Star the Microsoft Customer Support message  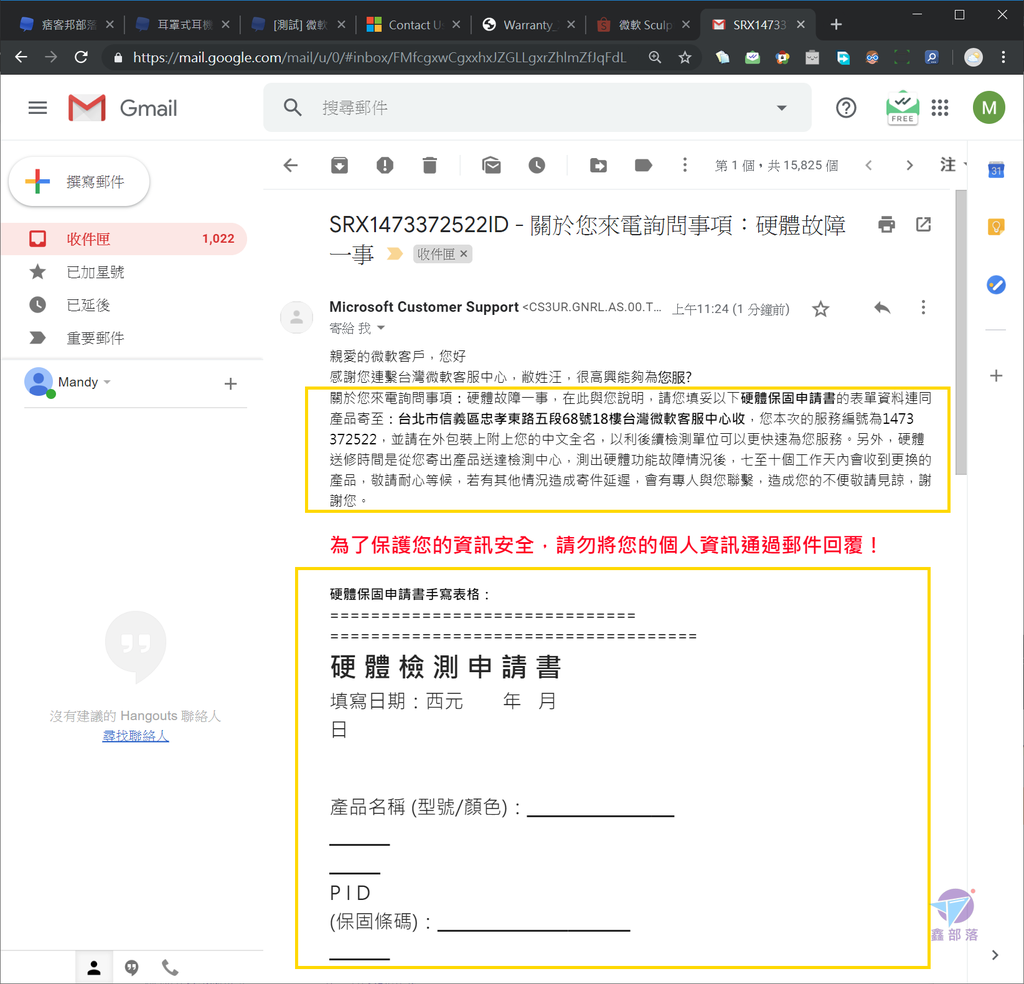tap(820, 309)
